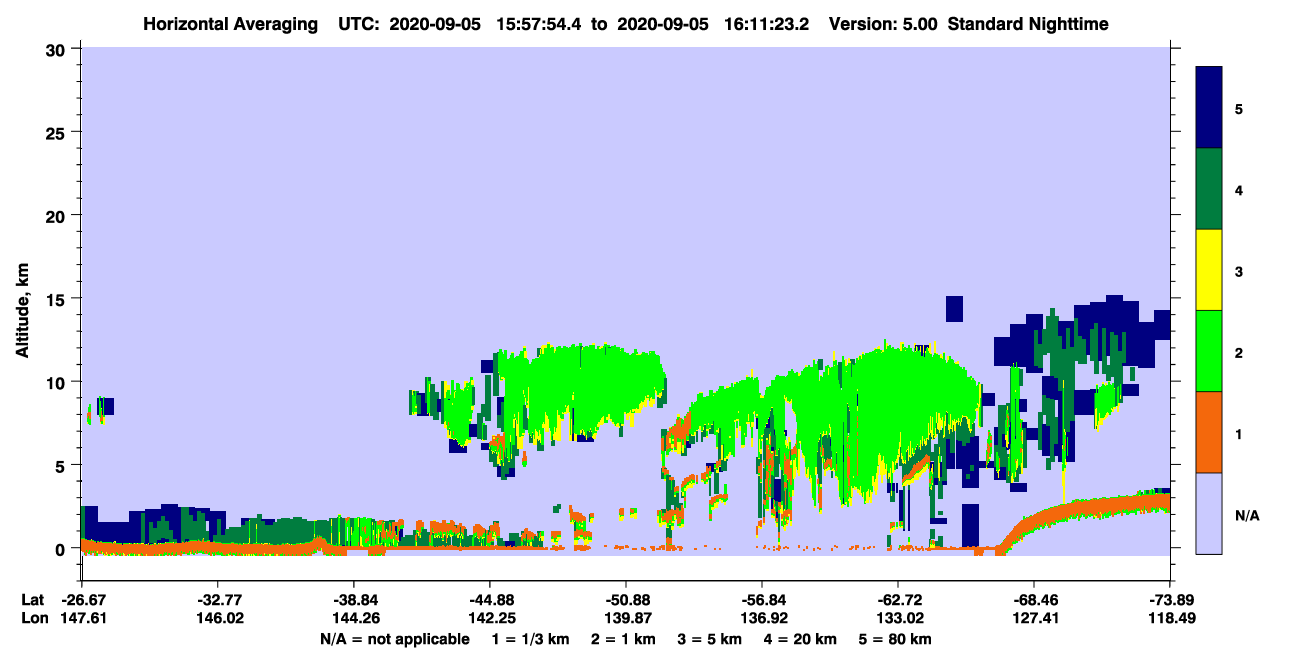The width and height of the screenshot is (1300, 667).
Task: Select the dark green colorbar segment 4
Action: (x=1209, y=189)
